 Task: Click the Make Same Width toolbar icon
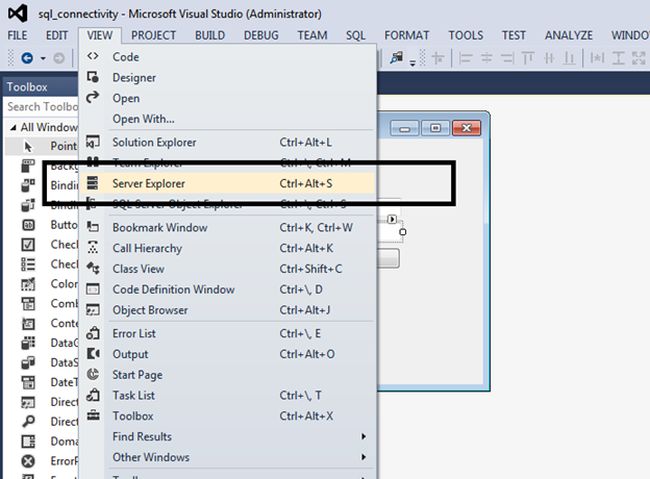(597, 58)
